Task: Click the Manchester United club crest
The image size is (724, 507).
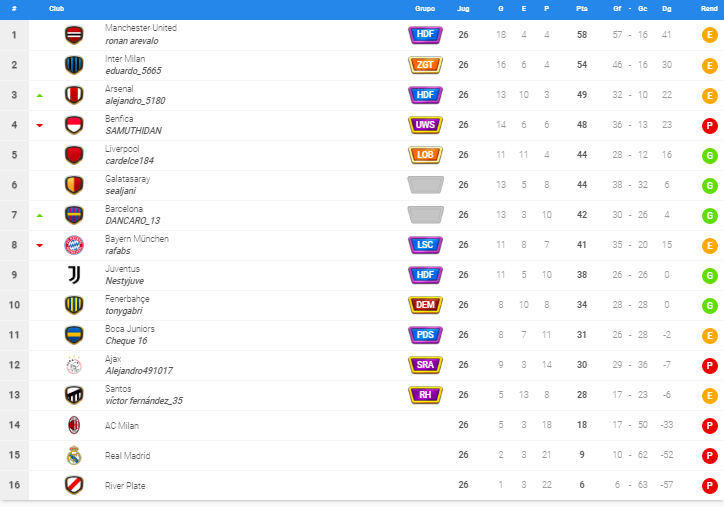Action: point(74,35)
